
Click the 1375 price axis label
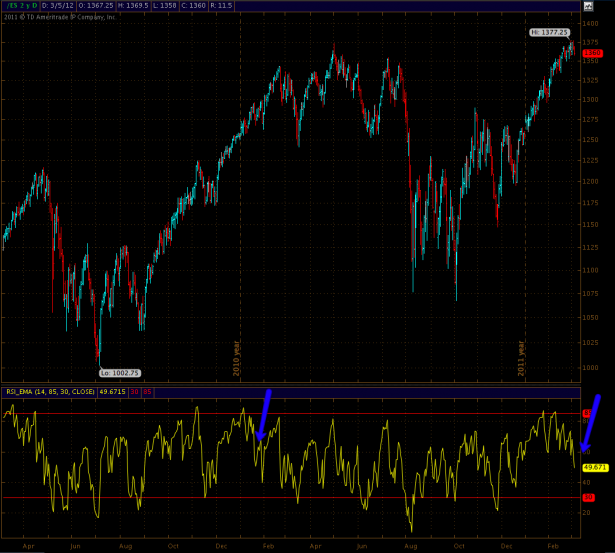pos(591,42)
